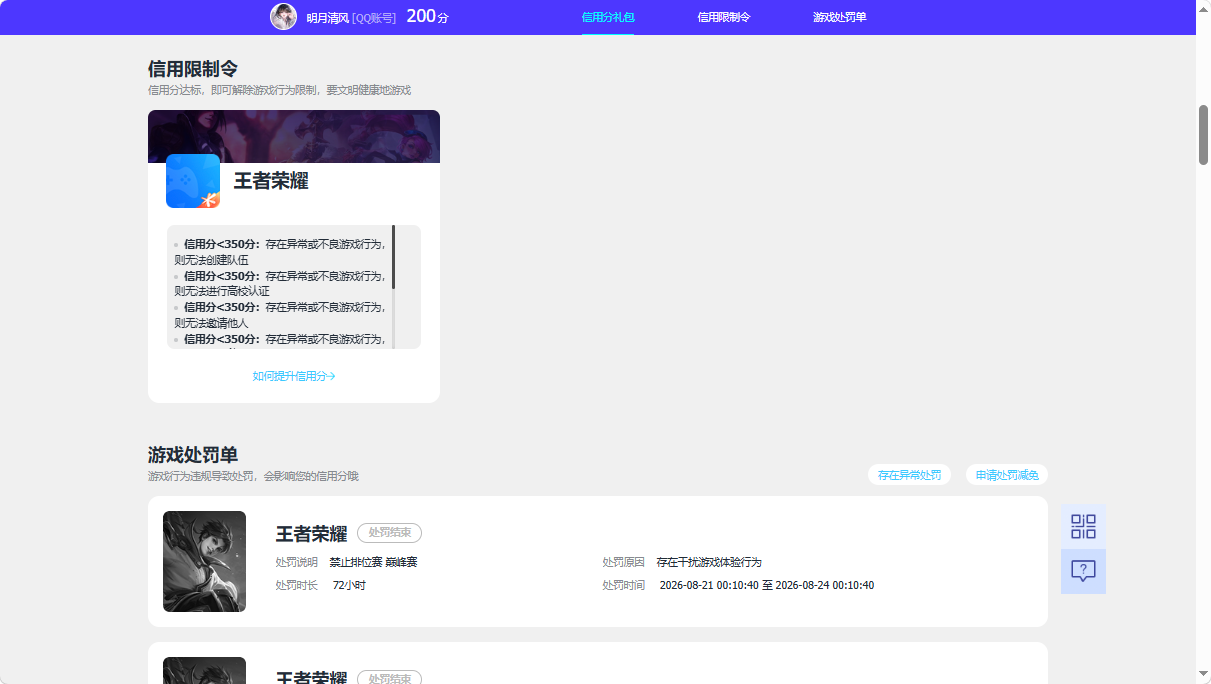Click the 禁止排位赛 巅峰赛 punishment description

[373, 562]
